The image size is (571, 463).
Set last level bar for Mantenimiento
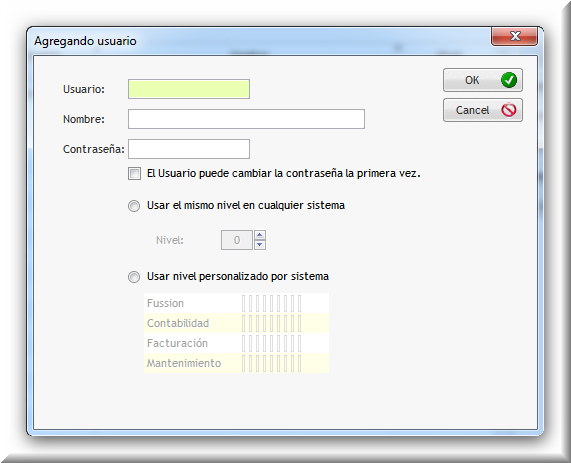point(300,364)
